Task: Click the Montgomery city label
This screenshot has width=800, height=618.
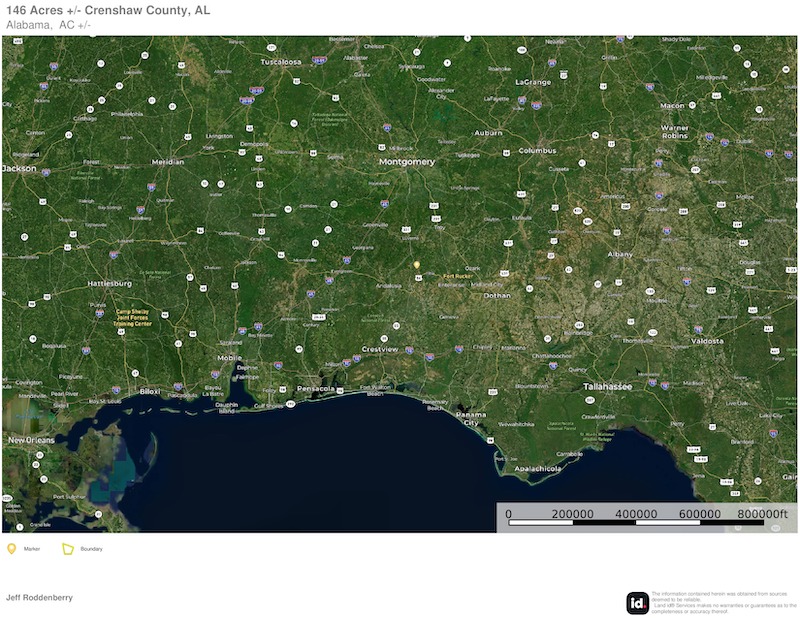Action: 406,161
